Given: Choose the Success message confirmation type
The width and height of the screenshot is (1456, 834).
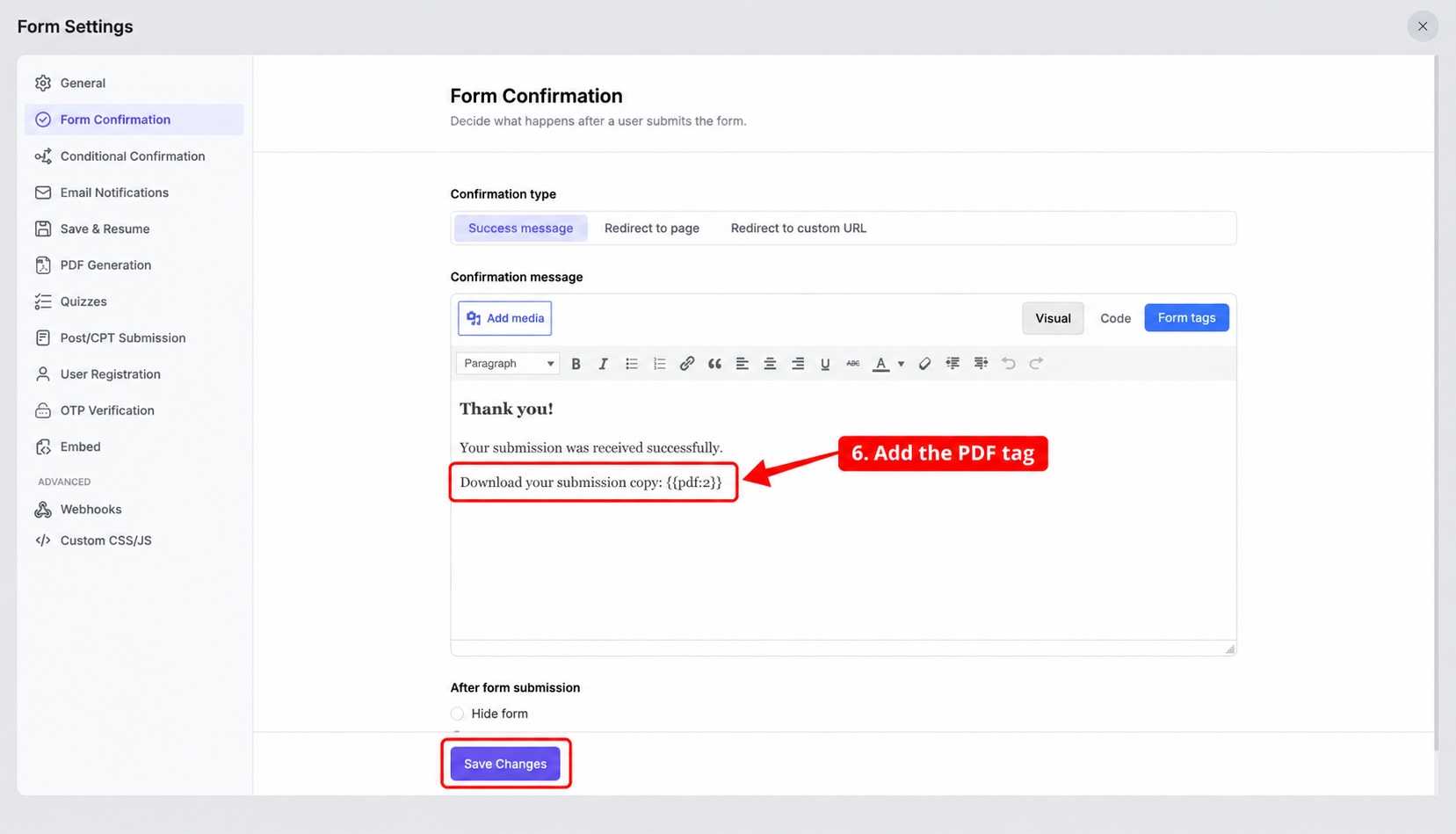Looking at the screenshot, I should pyautogui.click(x=520, y=228).
